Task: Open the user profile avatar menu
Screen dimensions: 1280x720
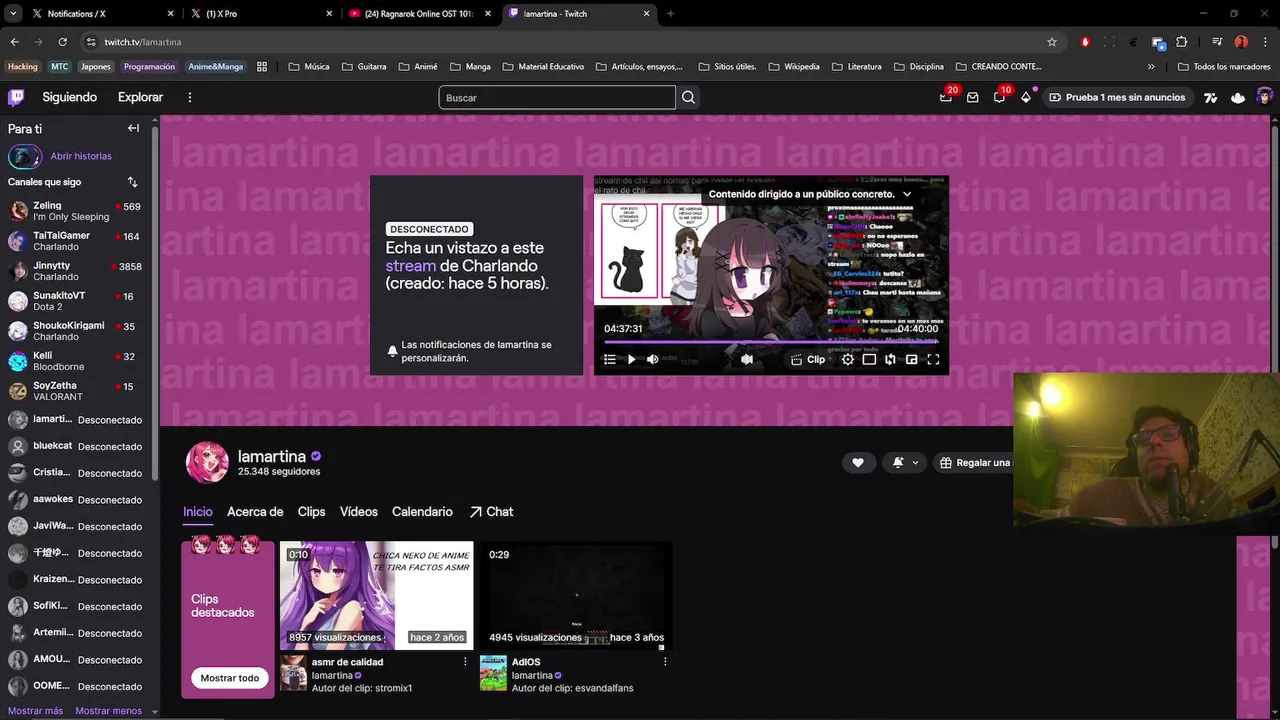Action: pos(1264,97)
